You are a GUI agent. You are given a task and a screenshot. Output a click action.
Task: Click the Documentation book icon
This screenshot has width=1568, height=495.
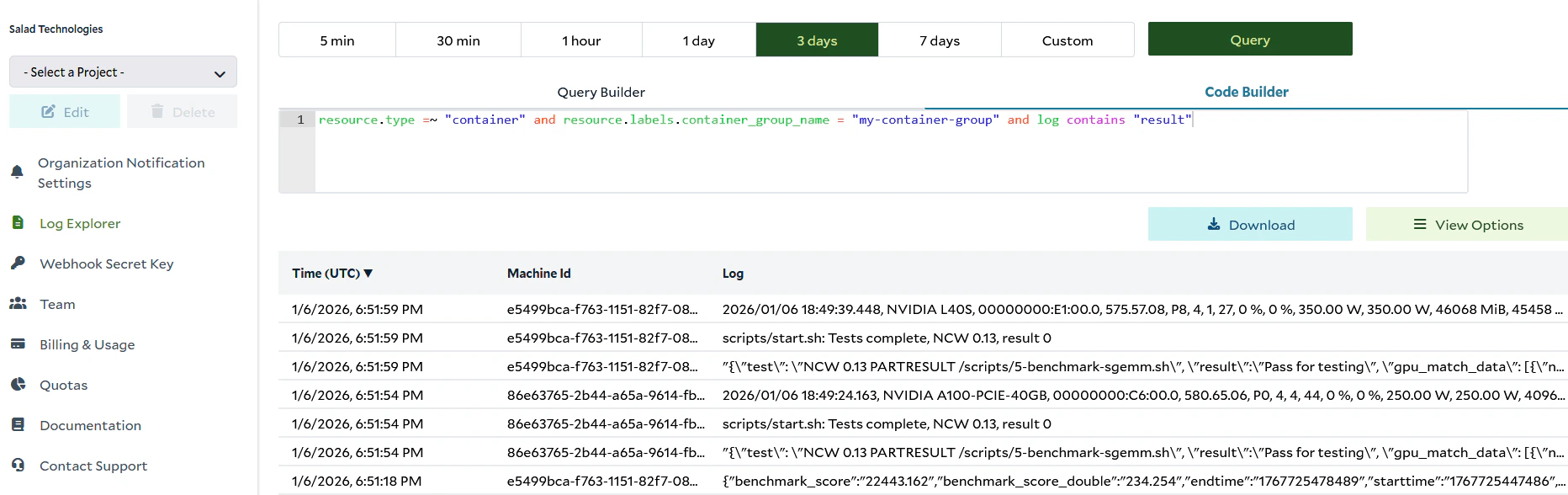pos(18,424)
